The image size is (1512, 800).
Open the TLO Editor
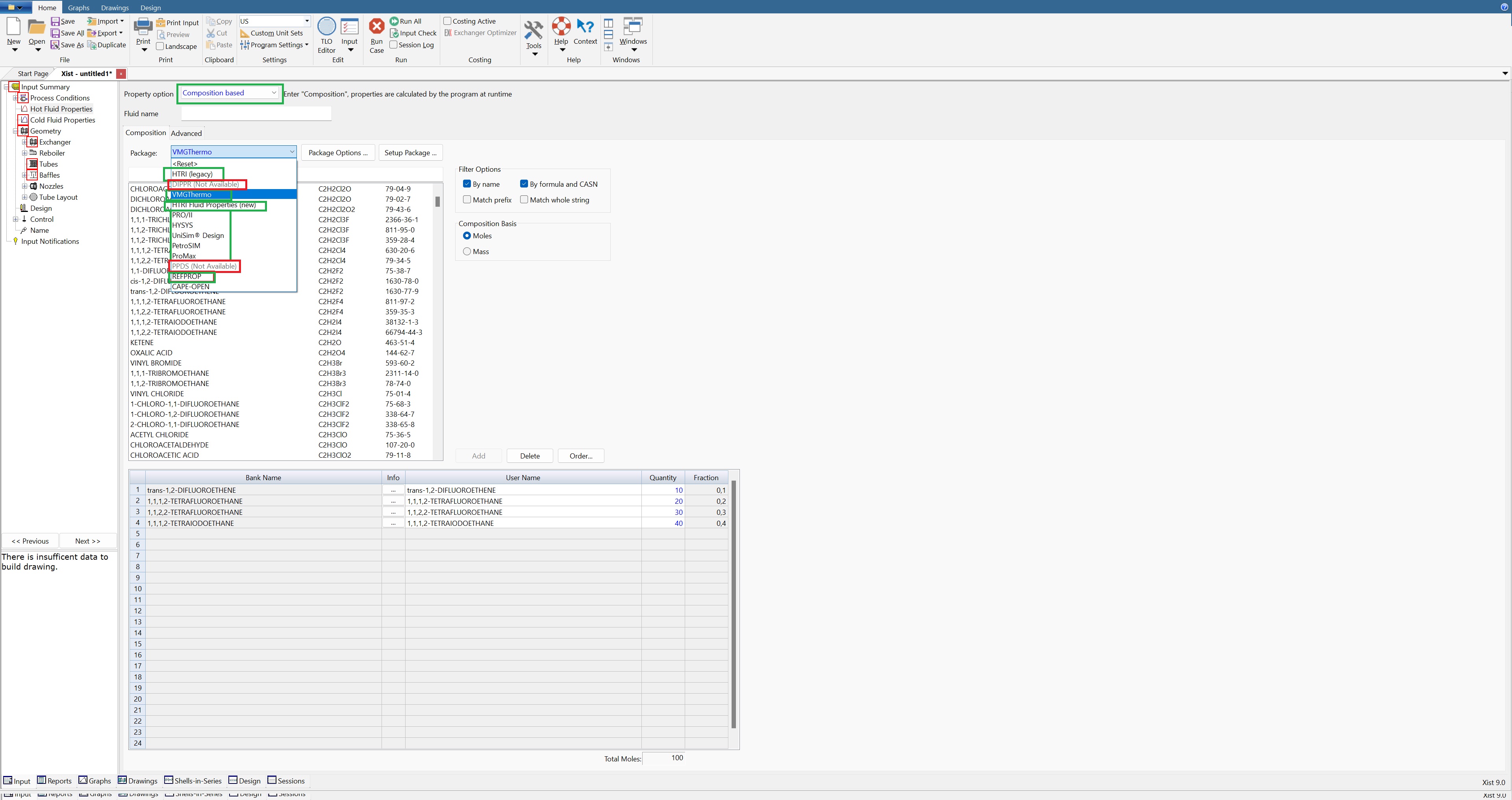pos(326,27)
